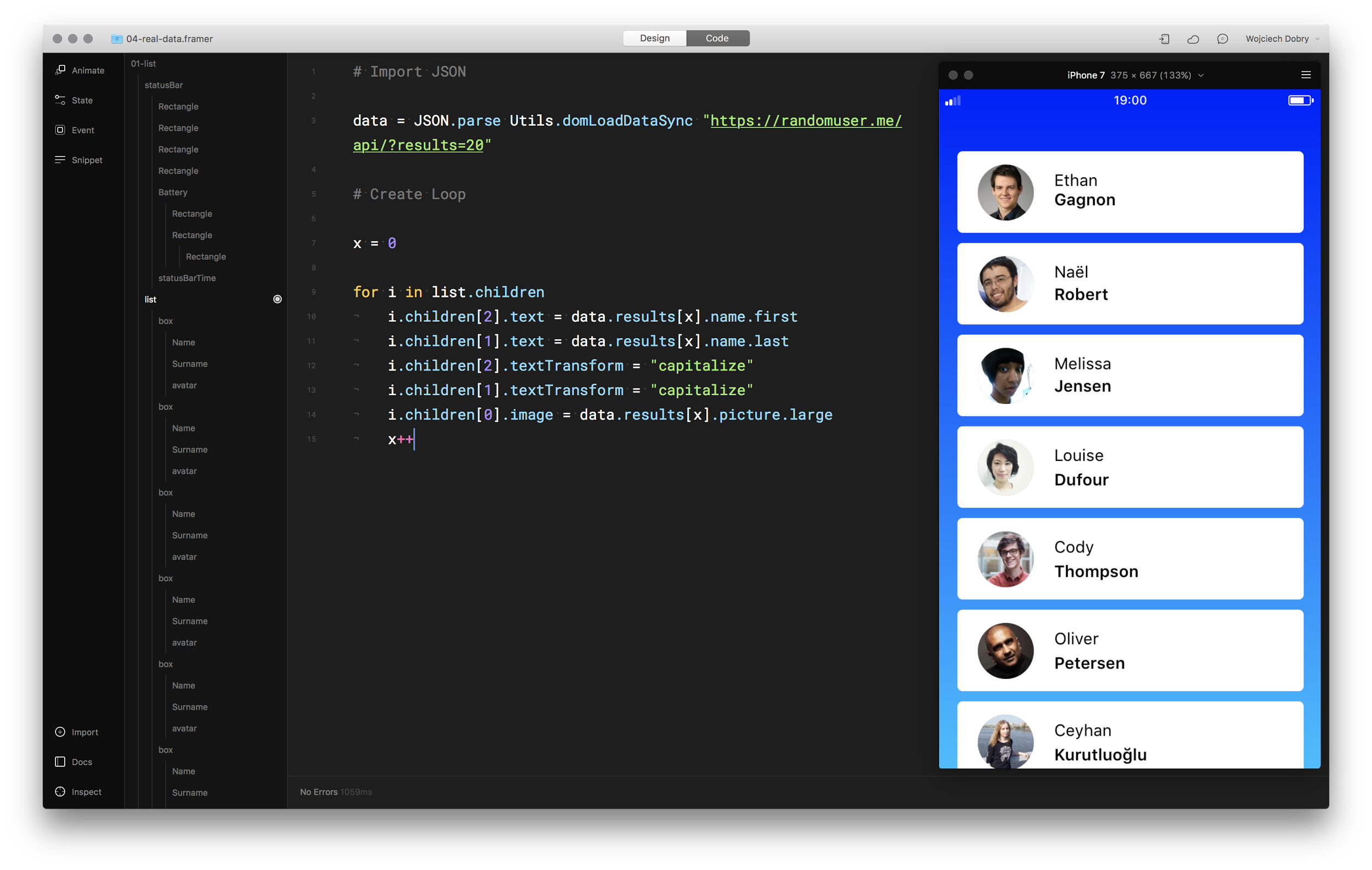Switch to the Code tab
This screenshot has width=1372, height=870.
(x=717, y=38)
